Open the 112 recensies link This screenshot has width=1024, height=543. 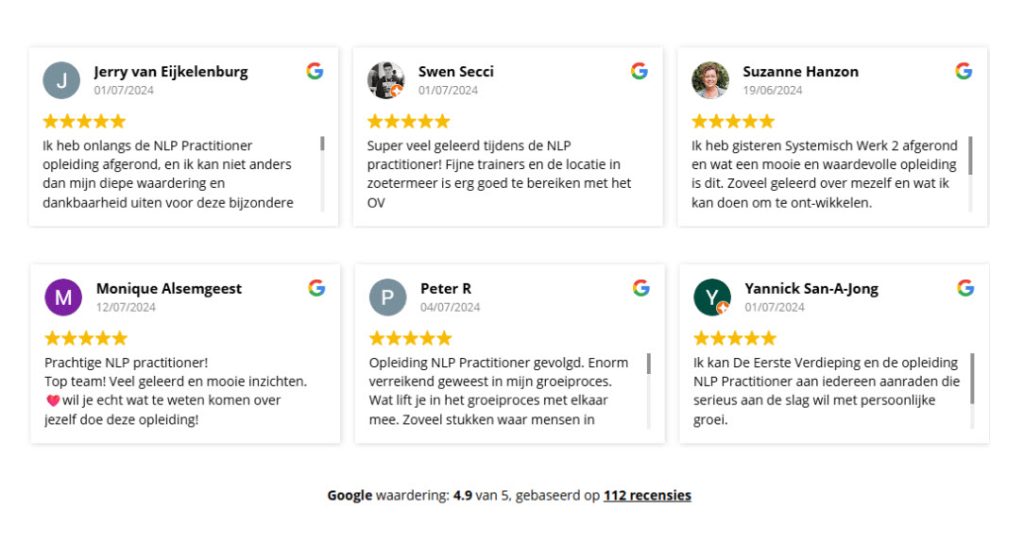647,495
